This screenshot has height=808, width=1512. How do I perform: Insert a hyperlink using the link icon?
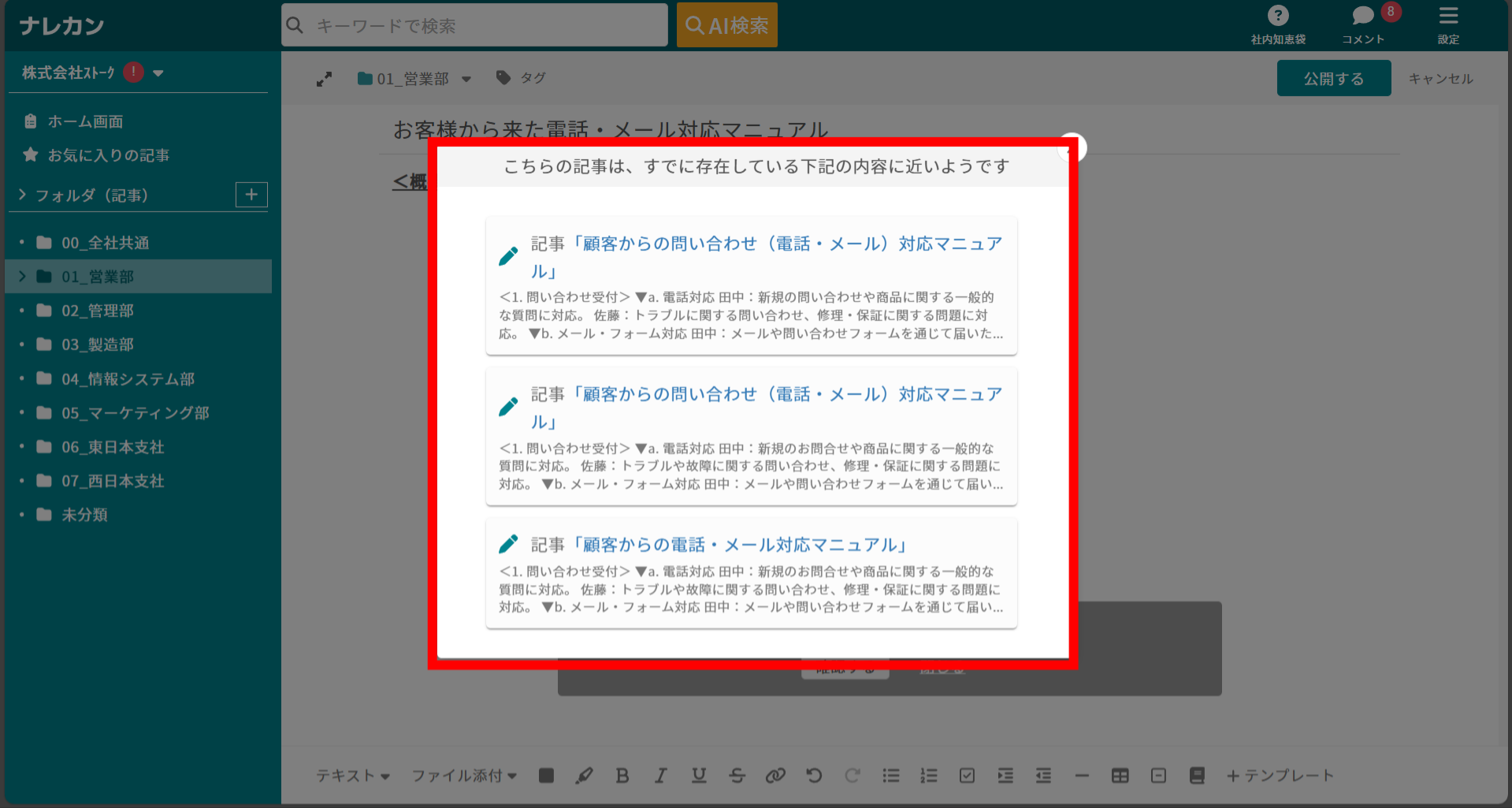click(775, 776)
